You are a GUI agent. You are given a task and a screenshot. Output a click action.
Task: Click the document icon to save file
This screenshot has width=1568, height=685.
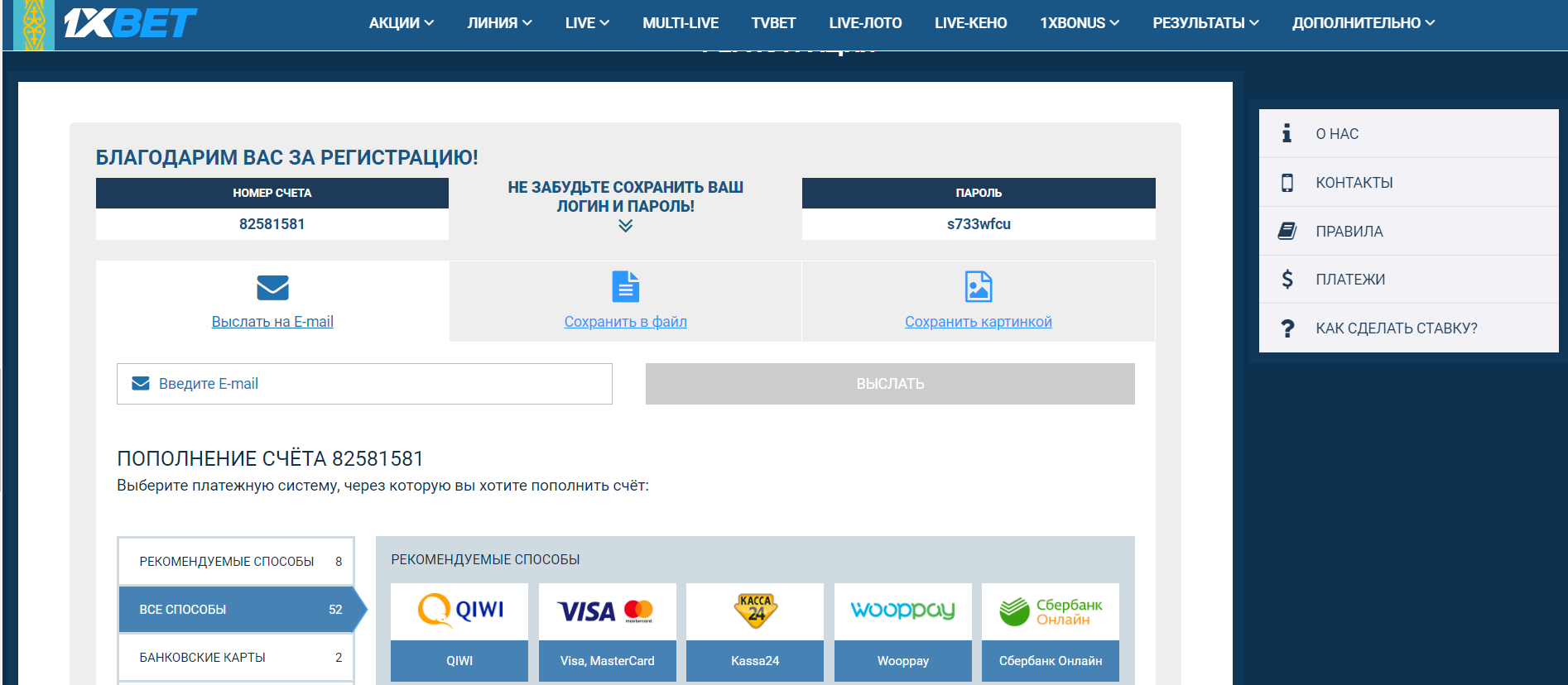tap(625, 287)
